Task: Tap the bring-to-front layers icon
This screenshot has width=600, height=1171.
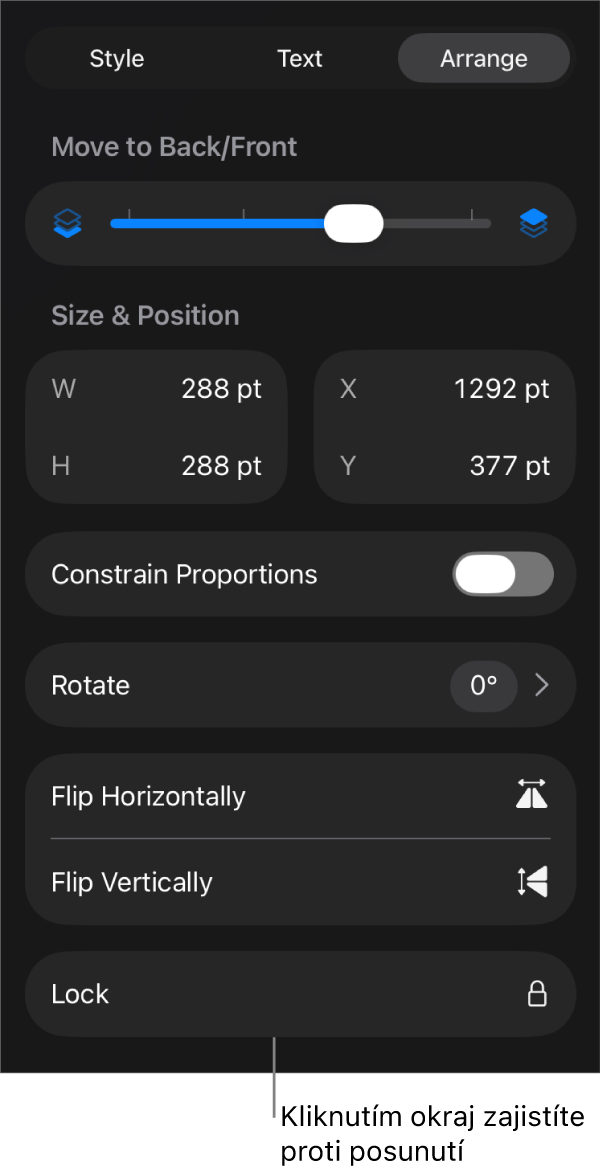Action: 533,223
